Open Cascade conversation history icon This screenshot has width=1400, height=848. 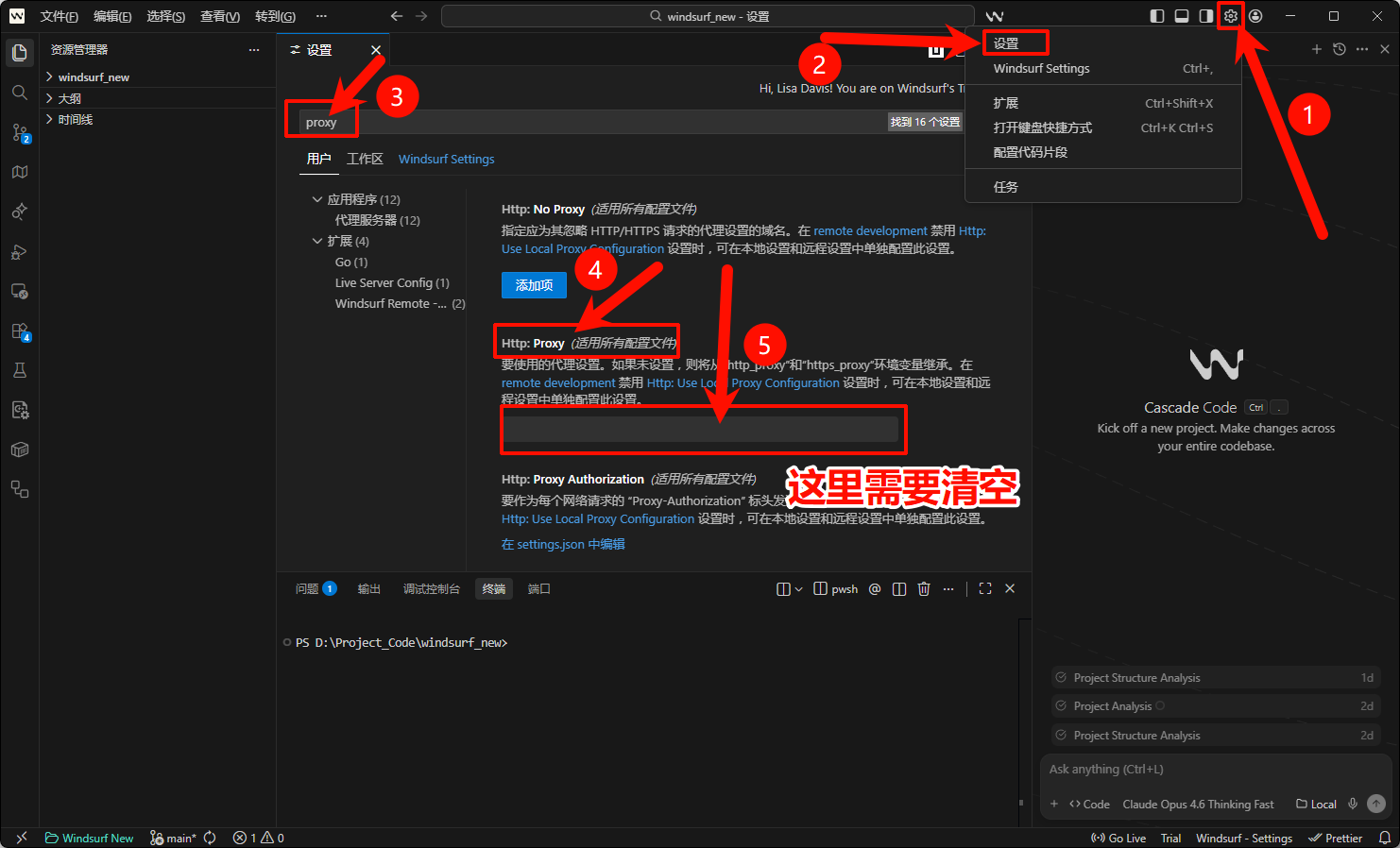point(1339,49)
